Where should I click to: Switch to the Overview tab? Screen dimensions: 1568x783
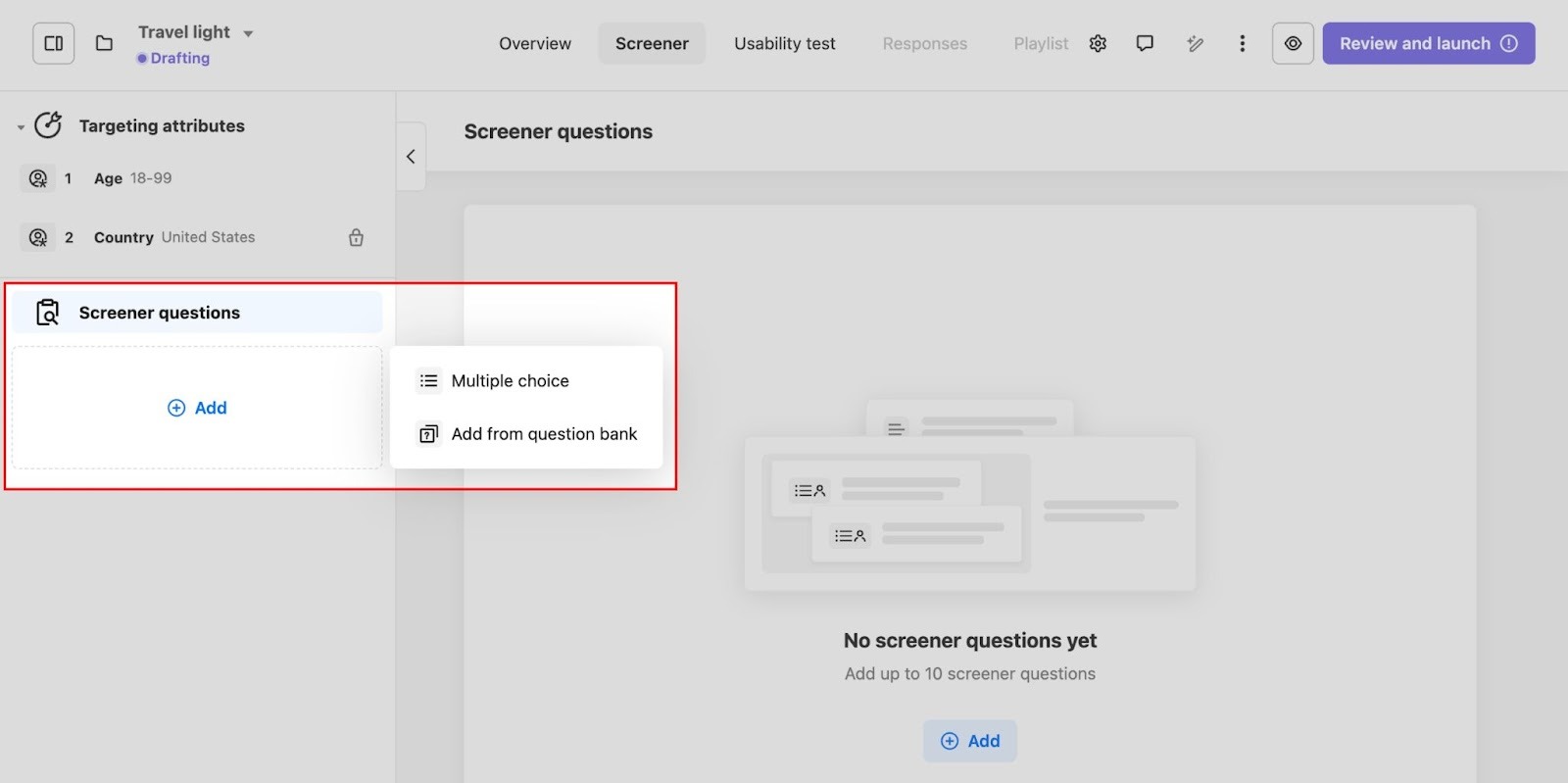534,43
